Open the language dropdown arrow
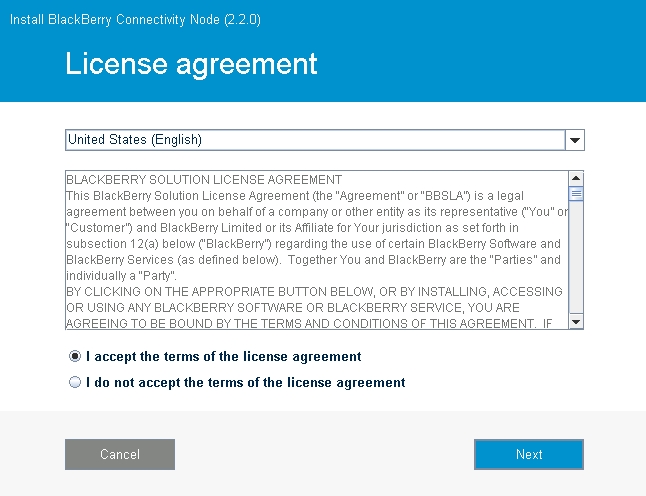 (574, 140)
